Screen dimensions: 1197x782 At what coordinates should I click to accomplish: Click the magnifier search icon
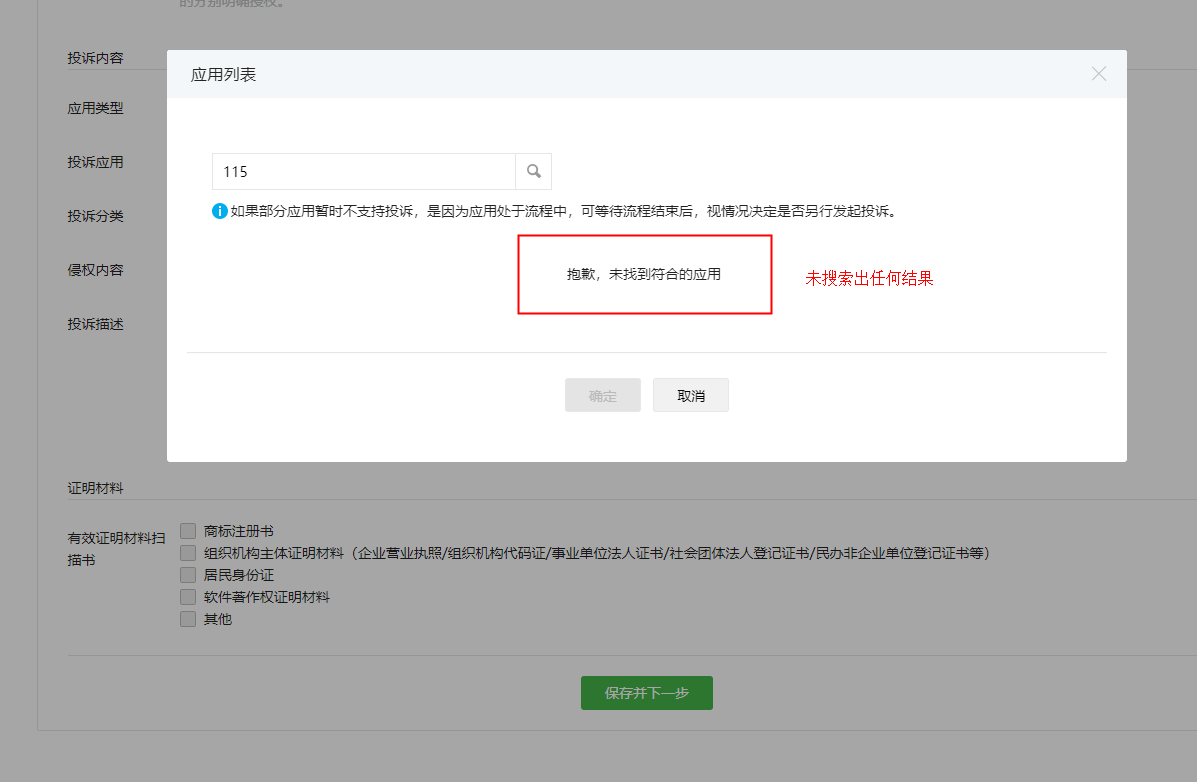point(534,171)
